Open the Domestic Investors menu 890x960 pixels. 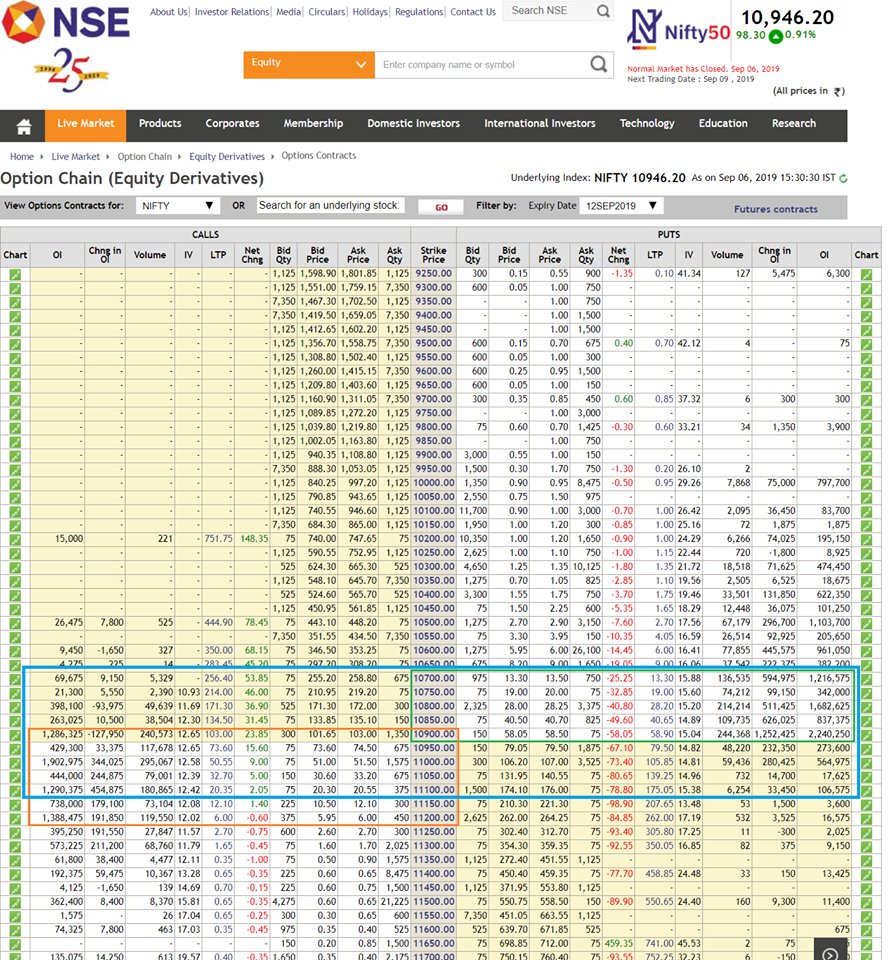coord(413,124)
